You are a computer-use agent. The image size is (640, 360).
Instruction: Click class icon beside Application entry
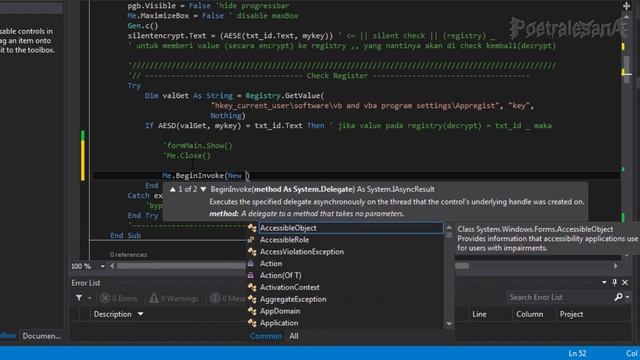click(252, 322)
